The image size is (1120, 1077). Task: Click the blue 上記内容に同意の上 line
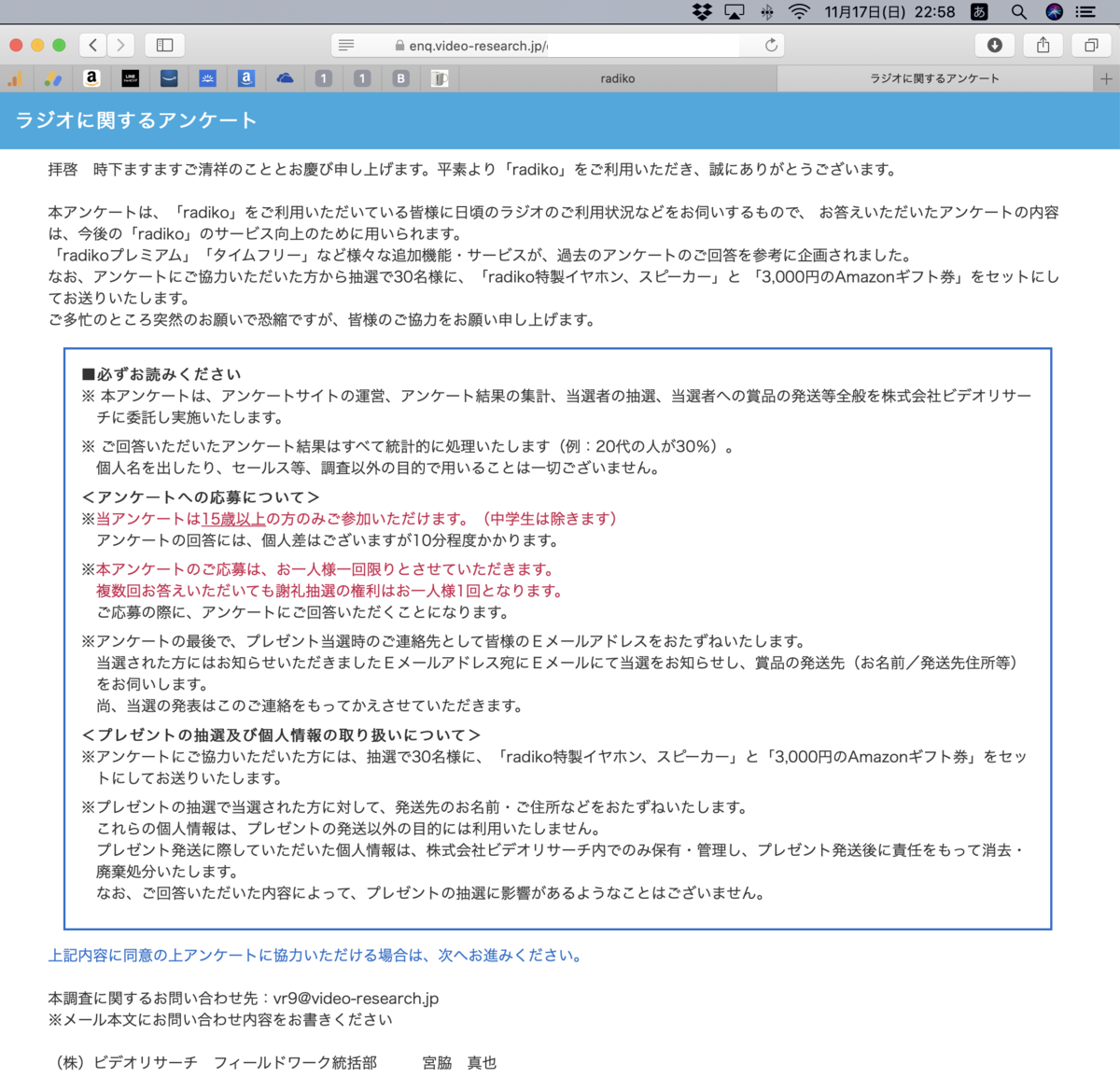point(317,955)
